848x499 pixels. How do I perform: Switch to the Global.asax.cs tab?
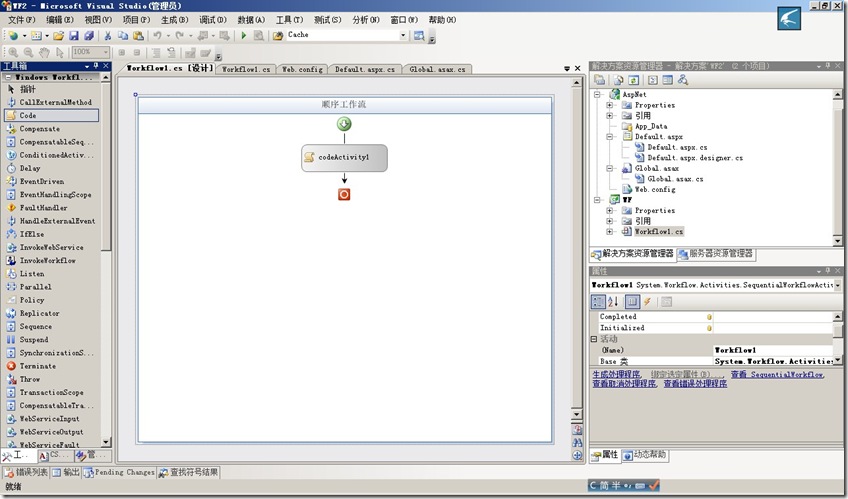437,69
